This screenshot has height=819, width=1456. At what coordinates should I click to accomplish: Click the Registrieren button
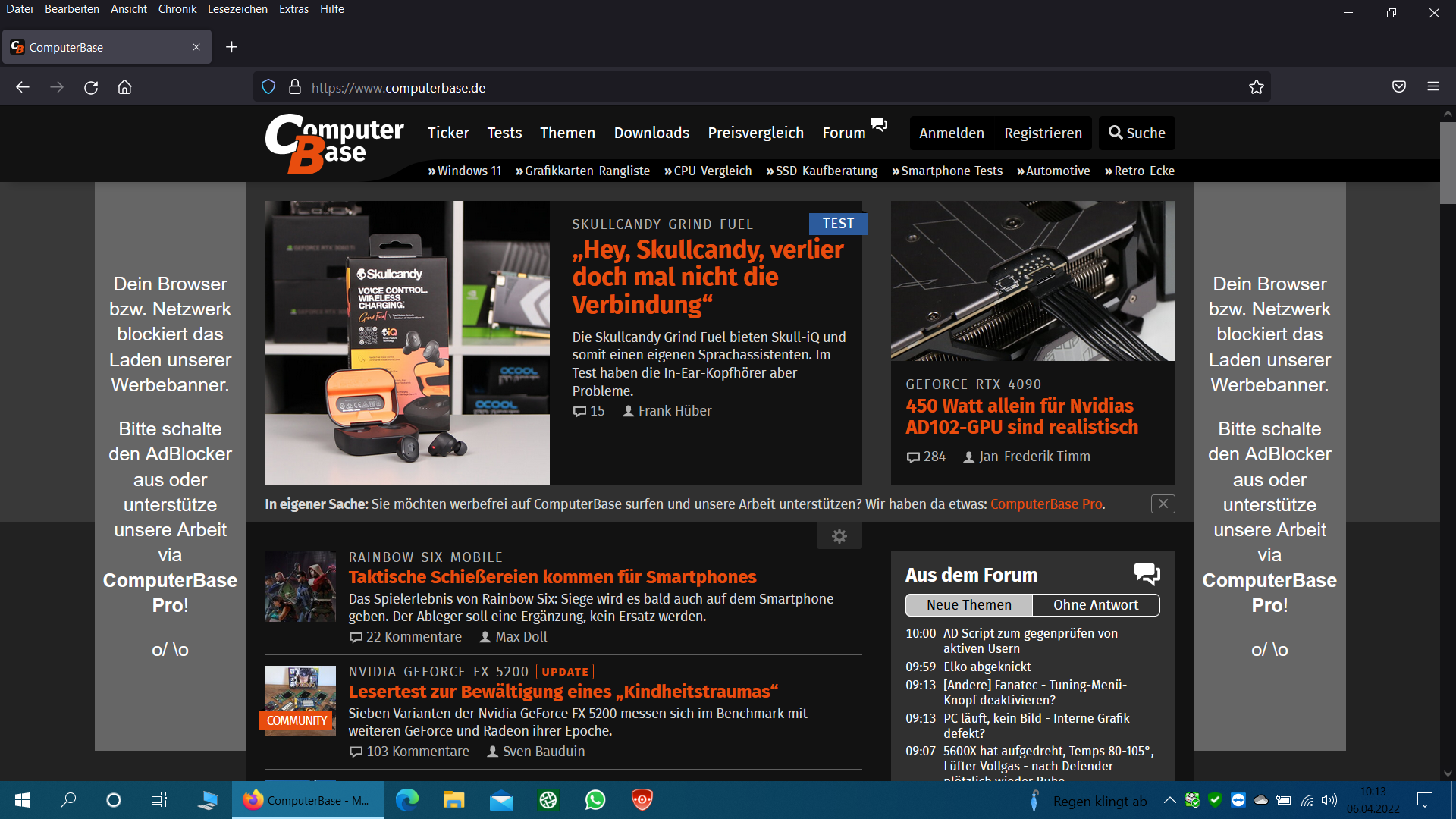(1043, 133)
